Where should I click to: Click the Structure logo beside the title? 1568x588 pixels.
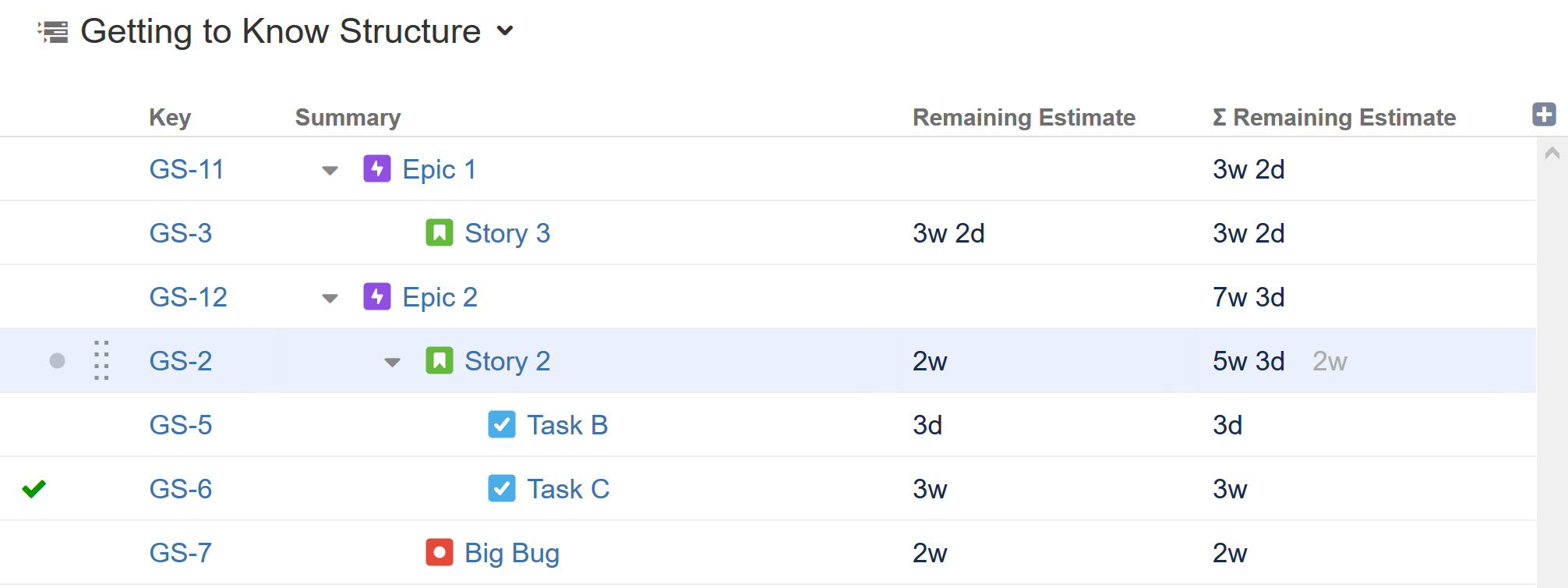(x=52, y=31)
